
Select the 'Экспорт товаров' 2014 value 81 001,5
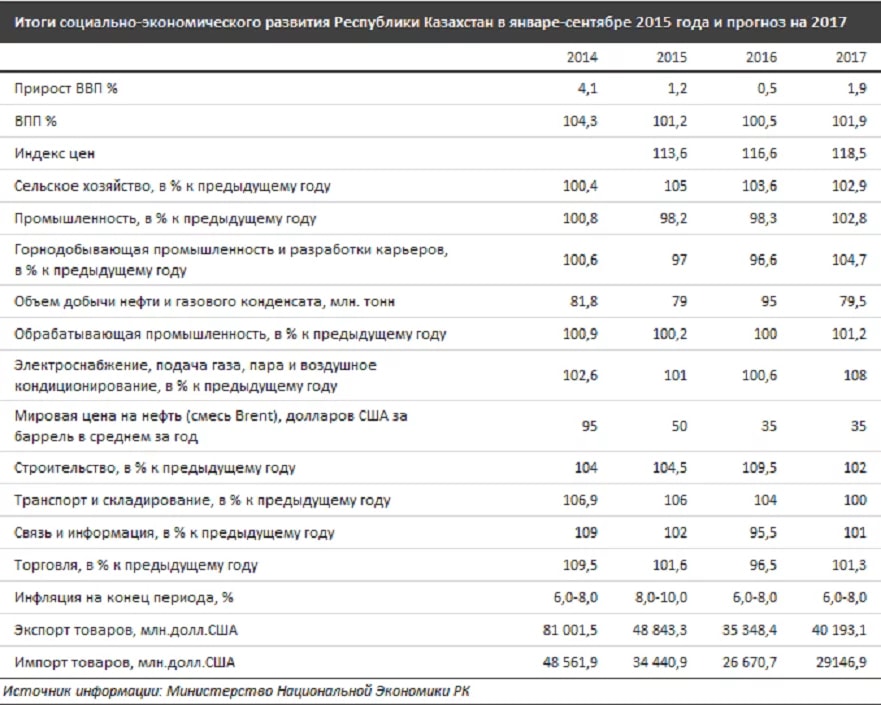570,630
